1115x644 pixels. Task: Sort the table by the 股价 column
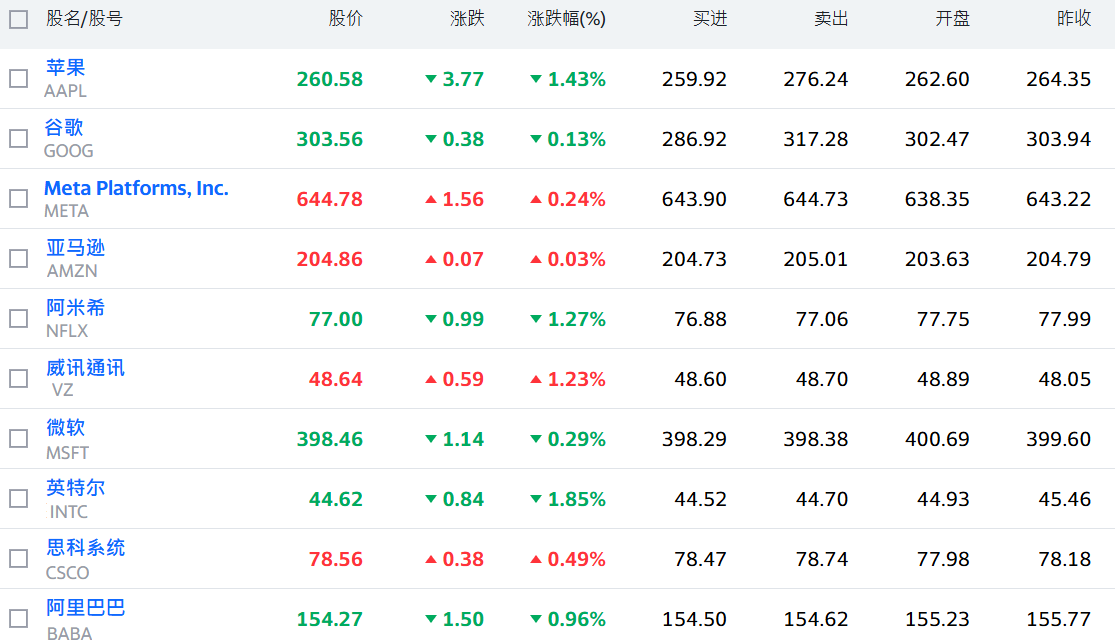(346, 19)
